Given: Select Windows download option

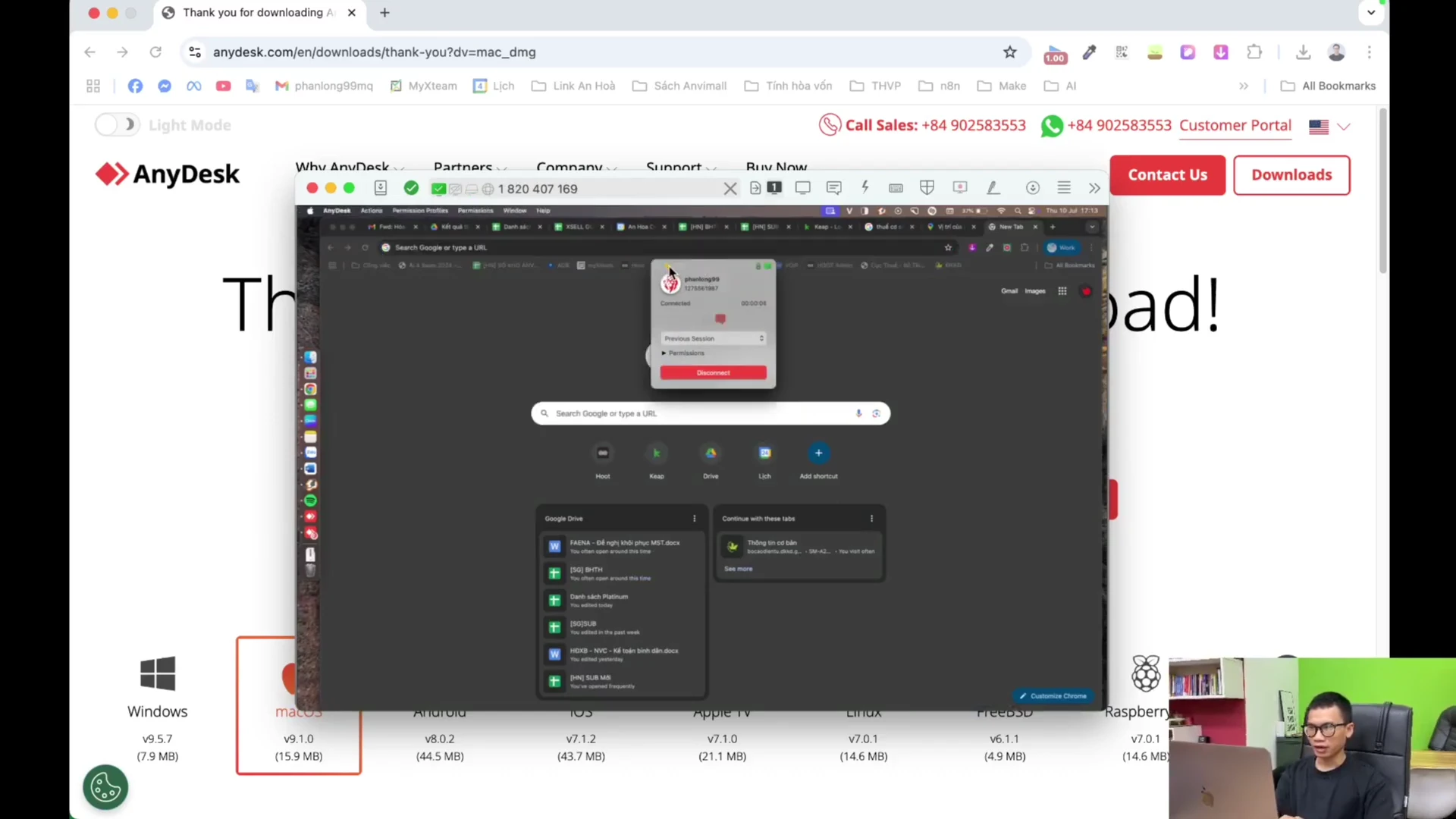Looking at the screenshot, I should [x=157, y=707].
